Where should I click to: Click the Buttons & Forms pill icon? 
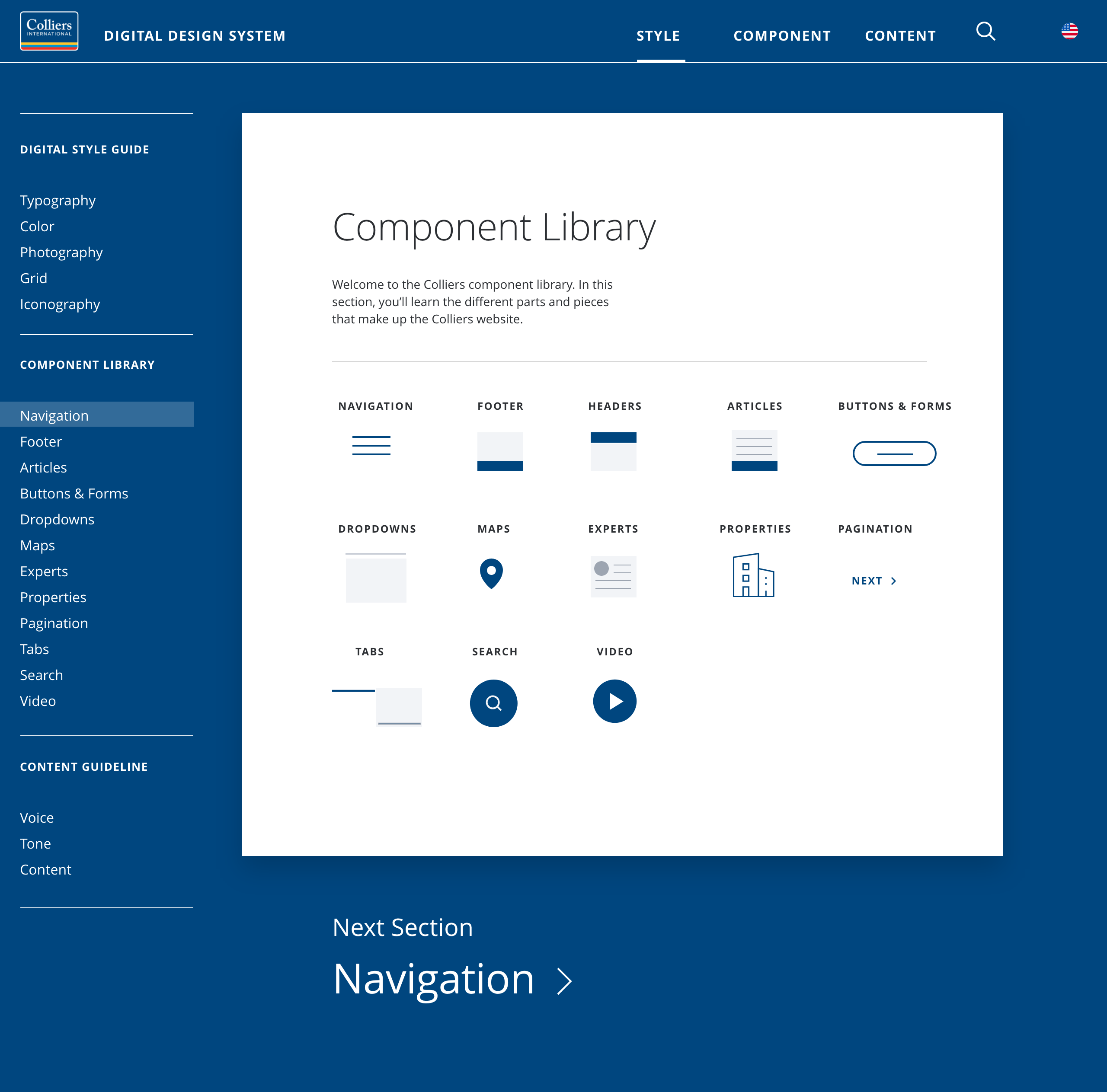pyautogui.click(x=894, y=453)
